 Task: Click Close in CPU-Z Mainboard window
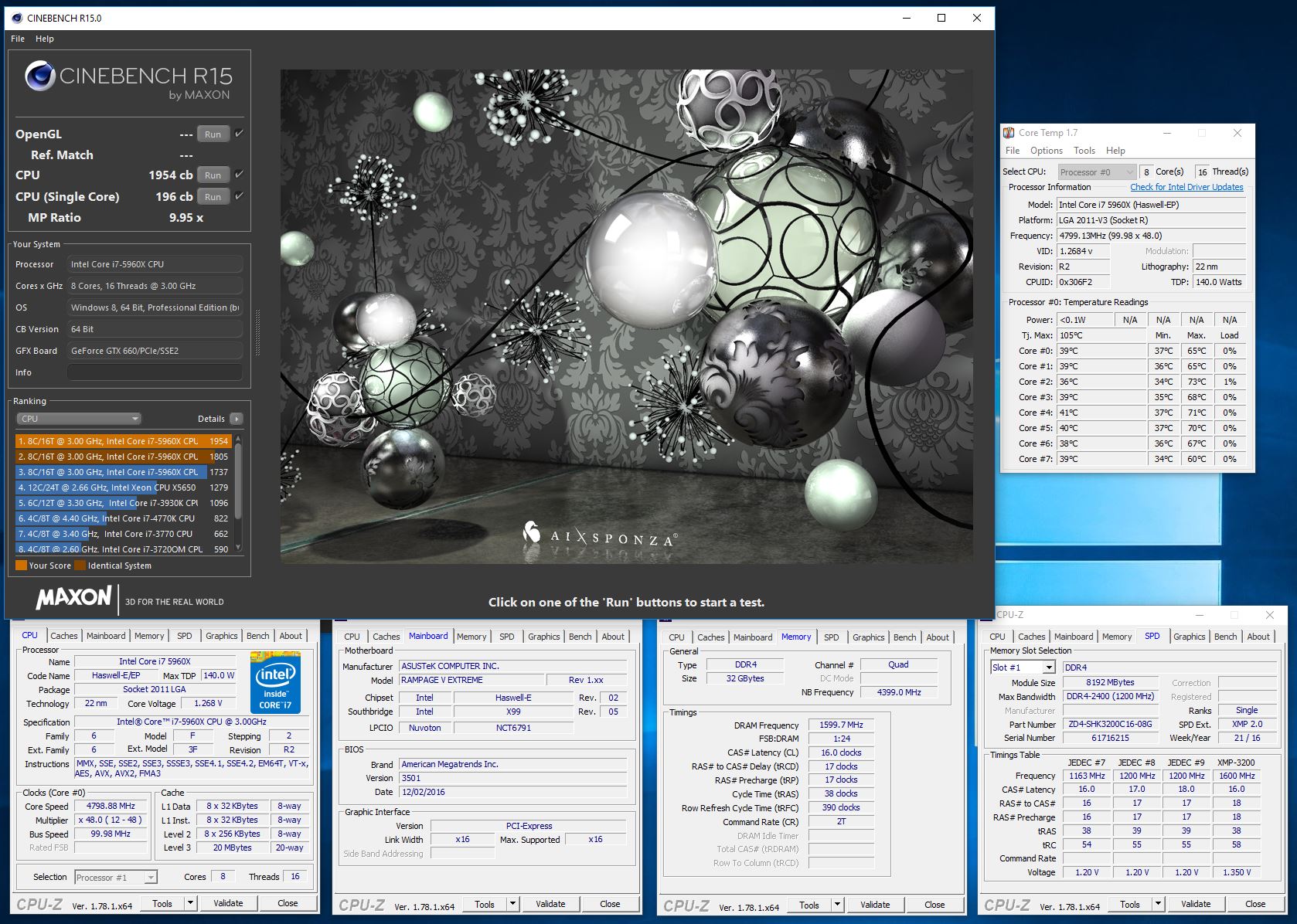pos(610,903)
